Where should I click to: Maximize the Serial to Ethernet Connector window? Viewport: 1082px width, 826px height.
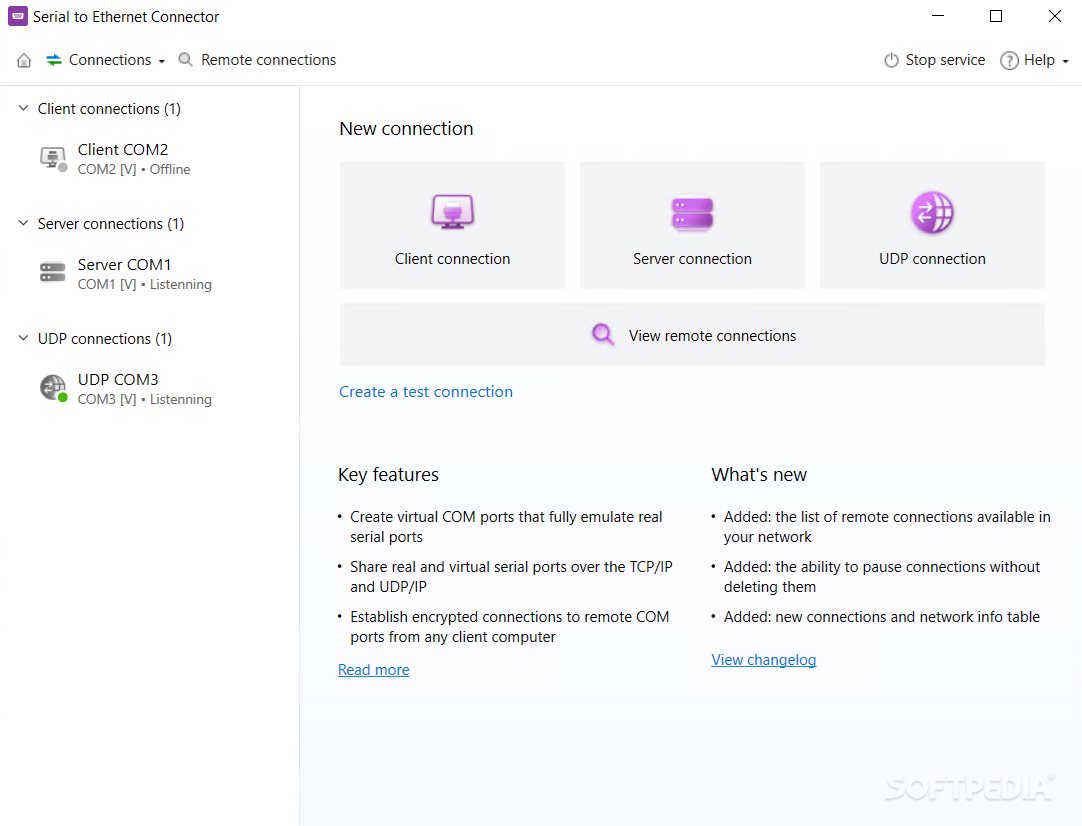pos(996,16)
